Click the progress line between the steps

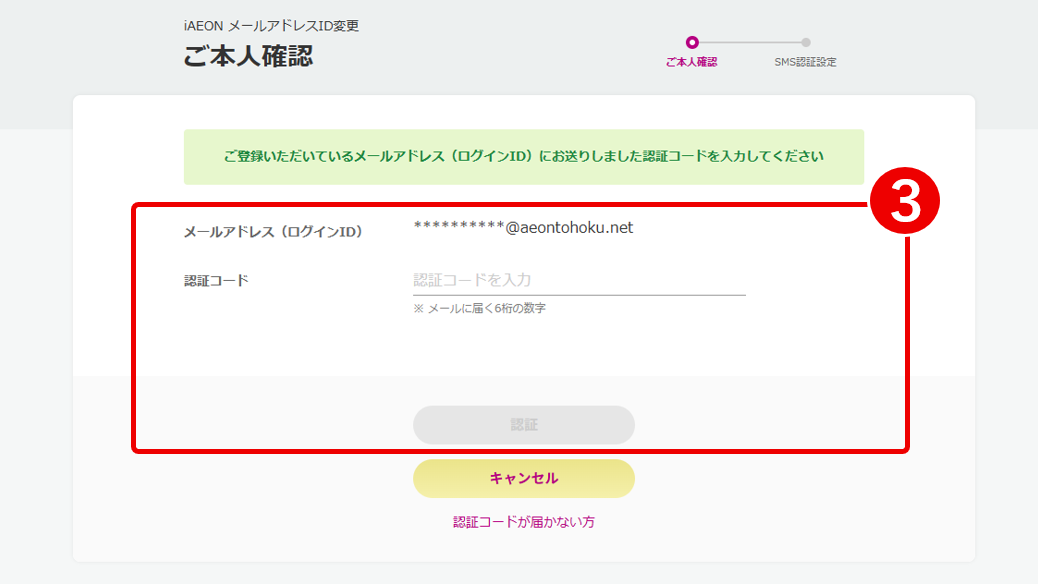click(748, 42)
